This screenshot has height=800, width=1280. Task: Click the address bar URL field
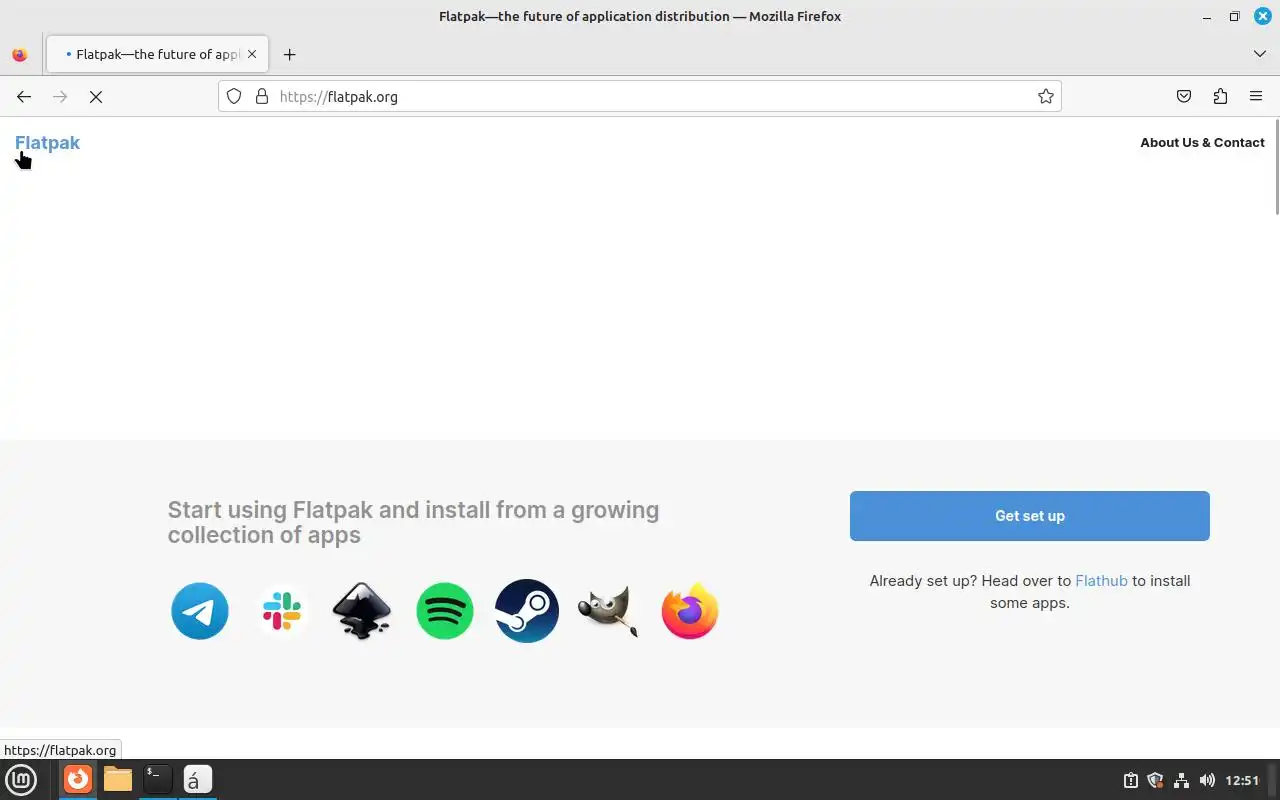click(x=640, y=96)
